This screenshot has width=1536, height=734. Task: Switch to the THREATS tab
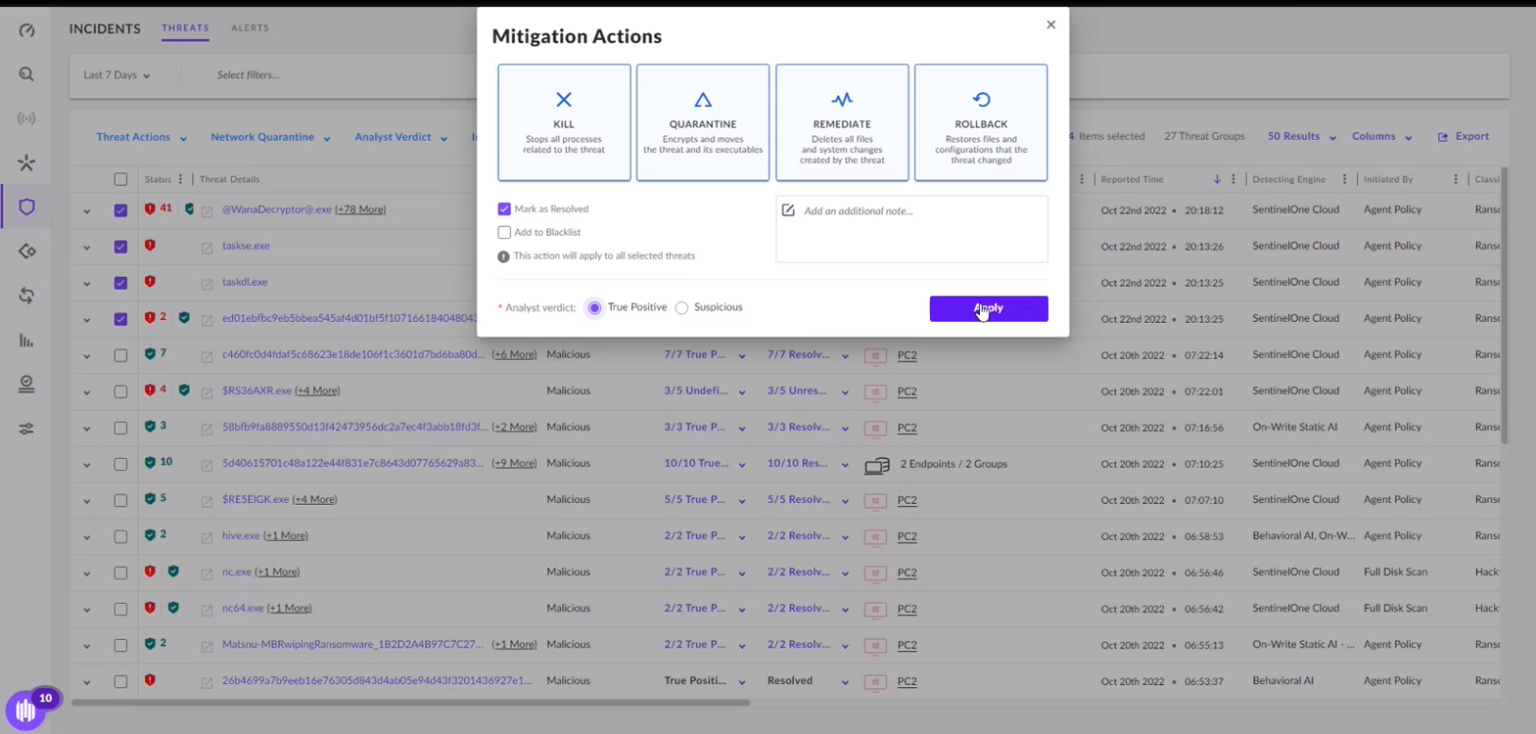185,28
